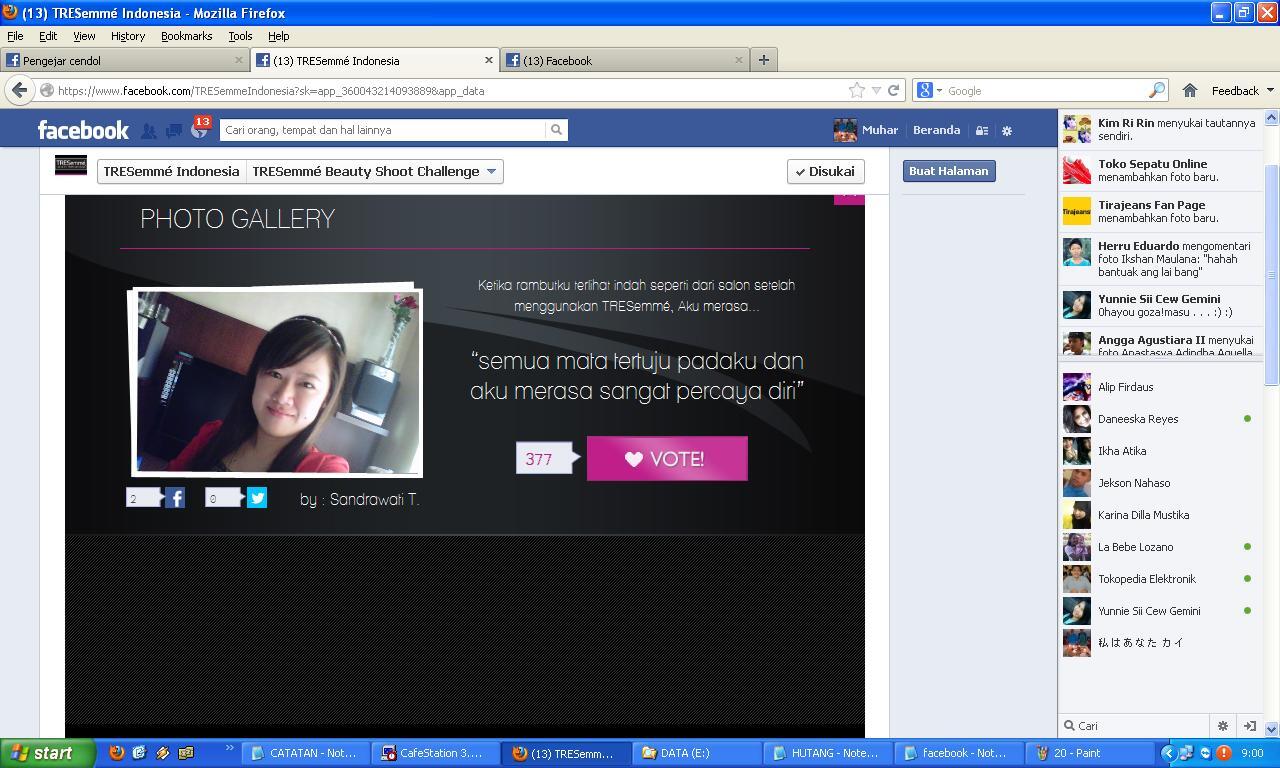
Task: Launch Firefox from quick launch bar
Action: (116, 753)
